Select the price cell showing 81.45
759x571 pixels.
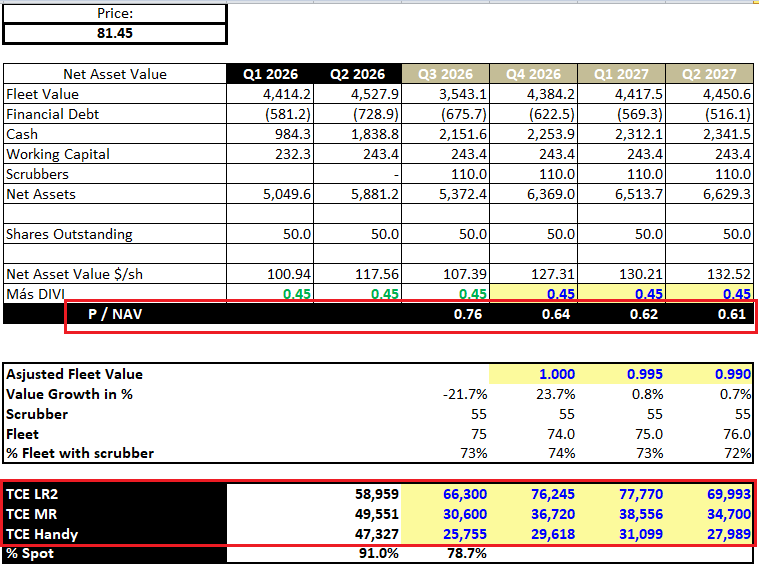coord(115,33)
